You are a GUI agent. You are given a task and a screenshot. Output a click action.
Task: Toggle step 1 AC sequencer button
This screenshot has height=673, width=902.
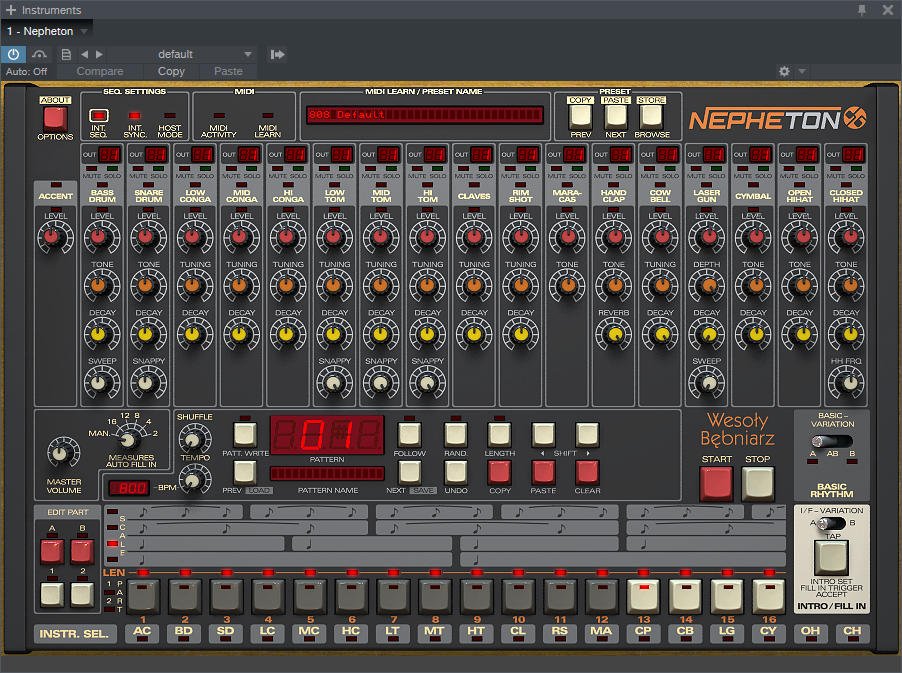point(143,596)
